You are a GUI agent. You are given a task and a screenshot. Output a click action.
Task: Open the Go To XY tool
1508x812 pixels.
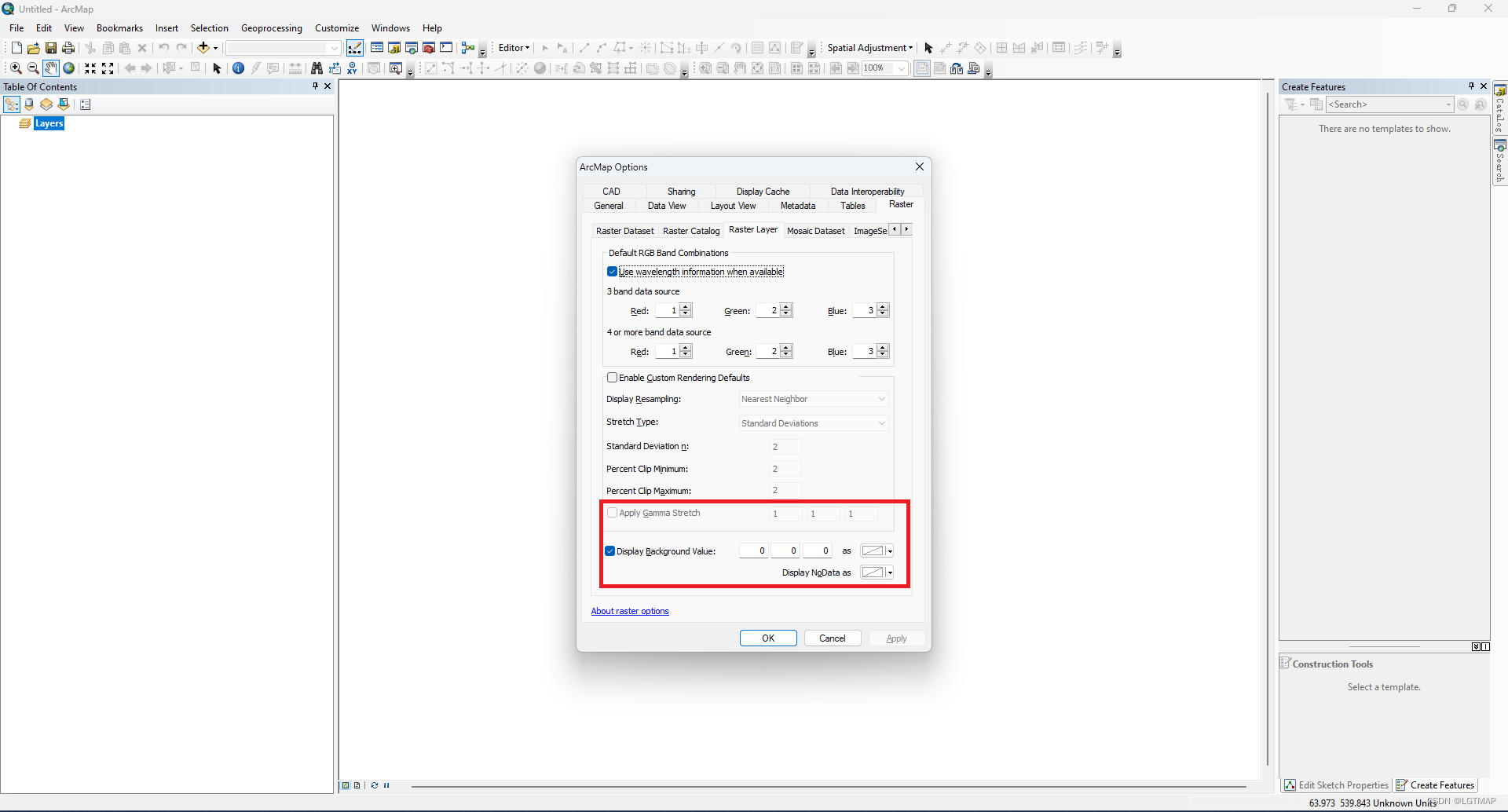point(352,68)
